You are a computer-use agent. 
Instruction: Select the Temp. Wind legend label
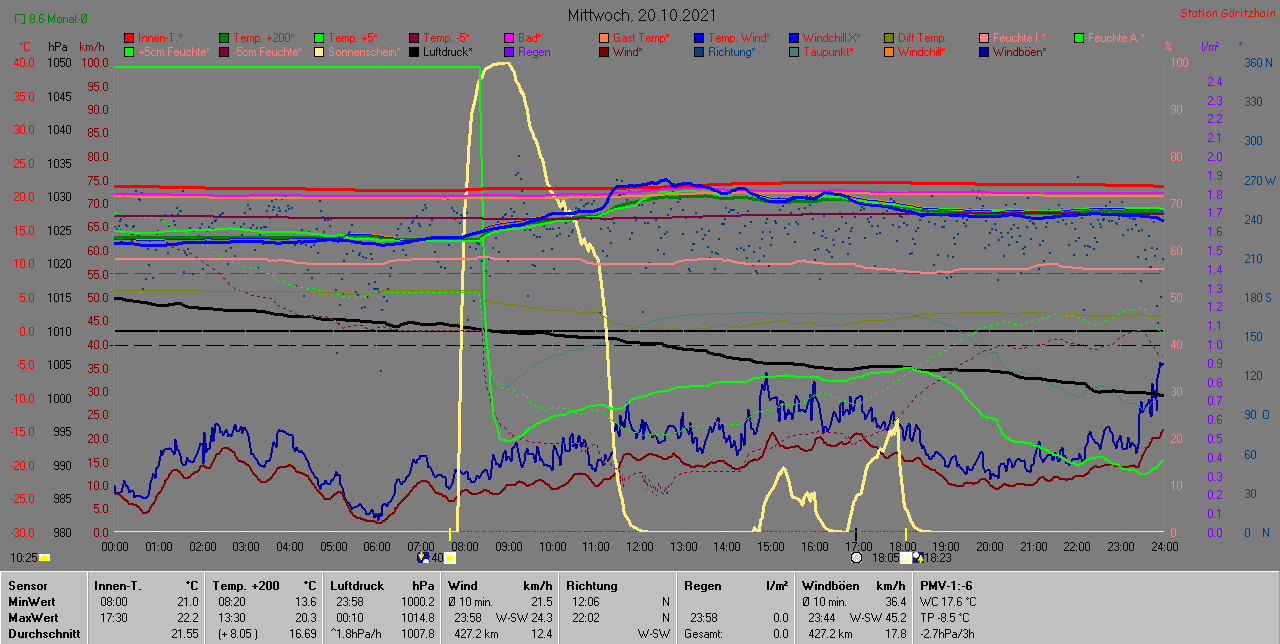(x=739, y=38)
